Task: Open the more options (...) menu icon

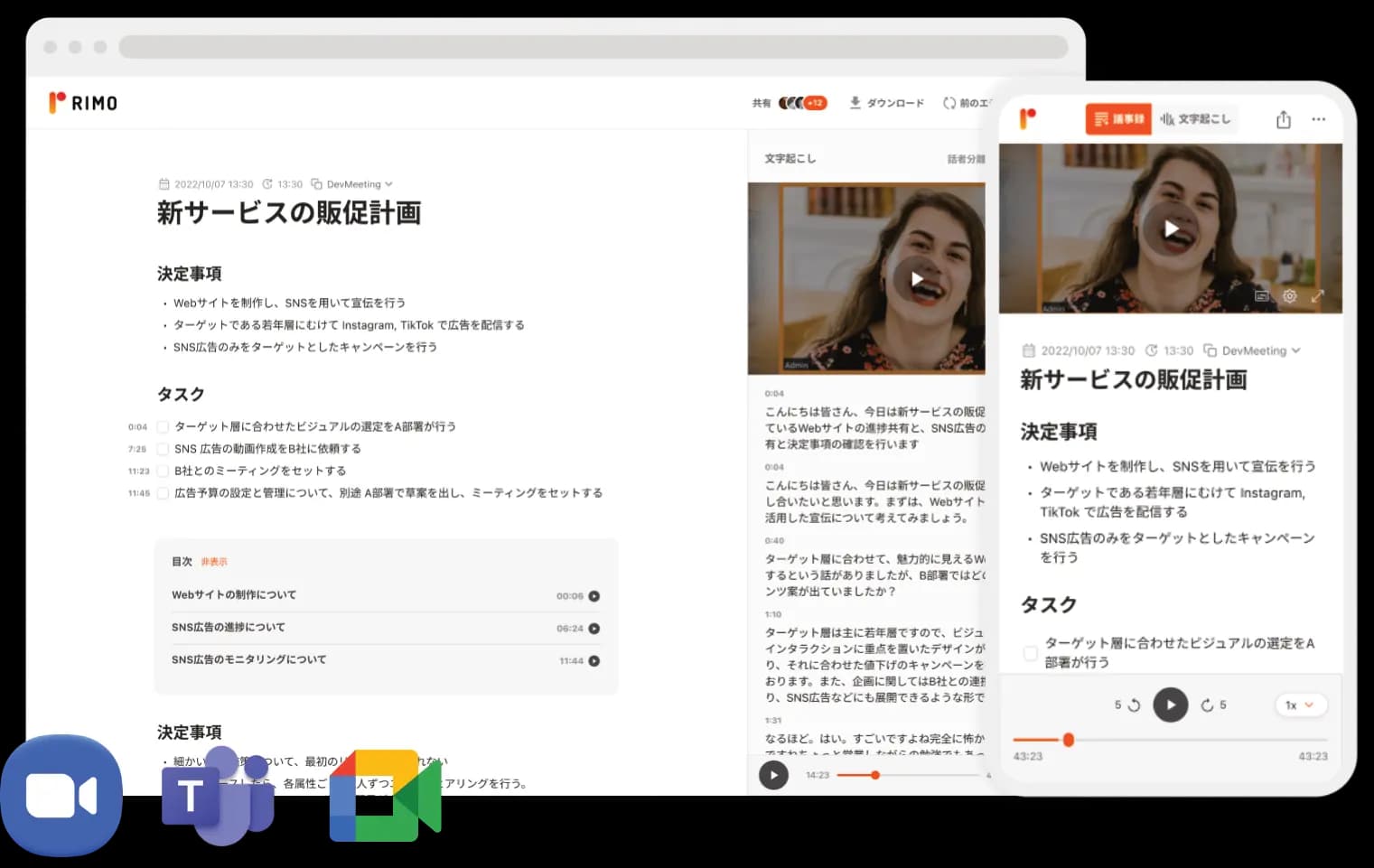Action: point(1319,118)
